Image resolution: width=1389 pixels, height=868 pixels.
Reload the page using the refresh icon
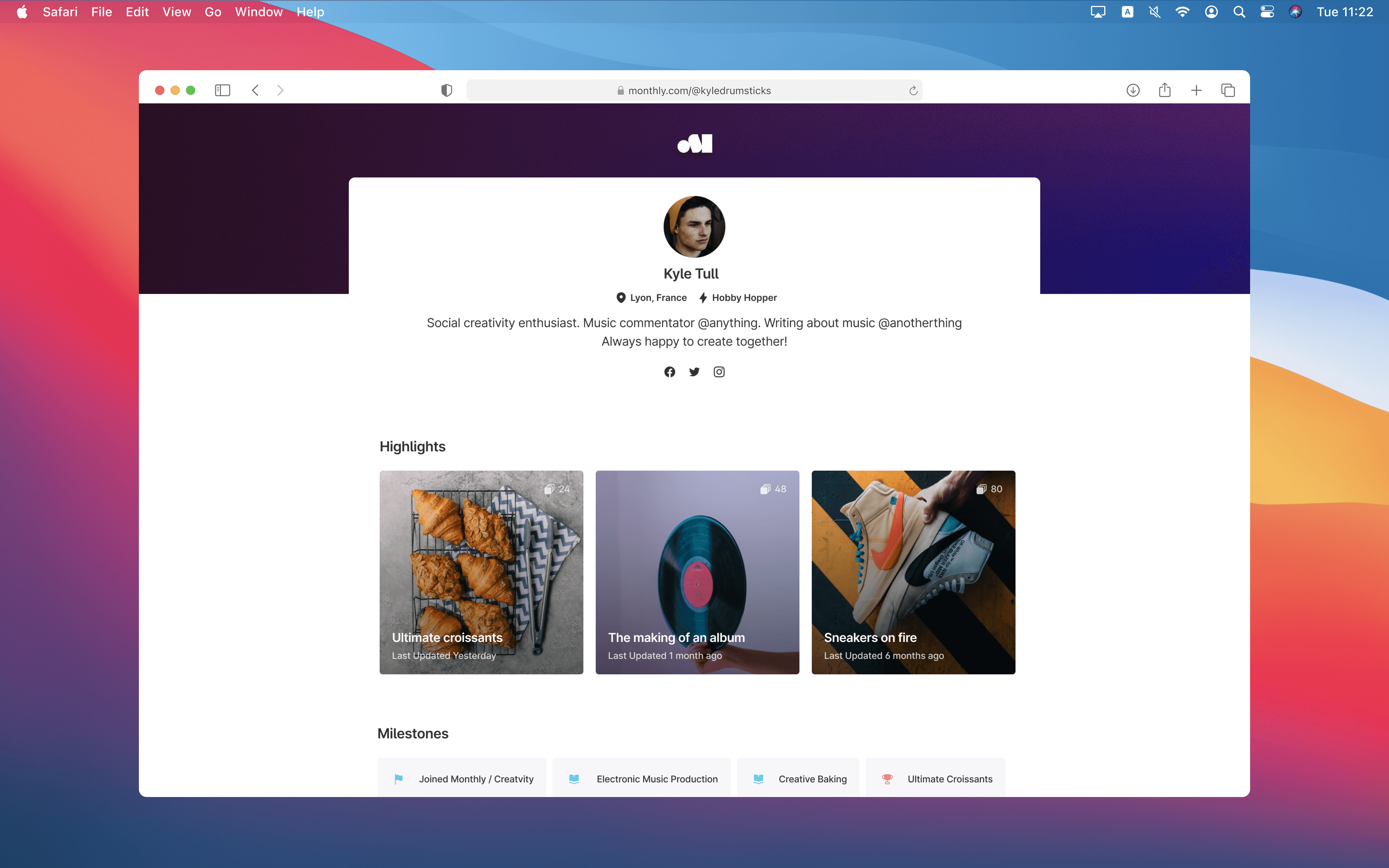pyautogui.click(x=913, y=91)
